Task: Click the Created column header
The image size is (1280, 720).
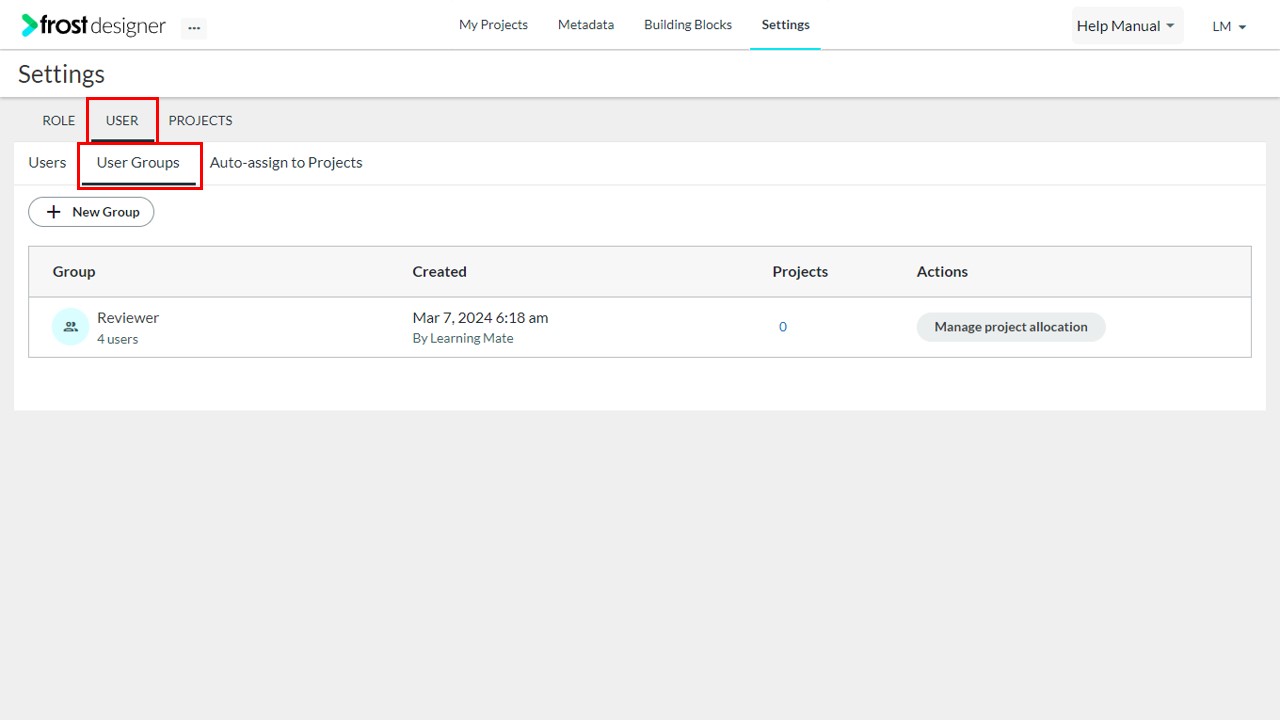Action: pos(440,272)
